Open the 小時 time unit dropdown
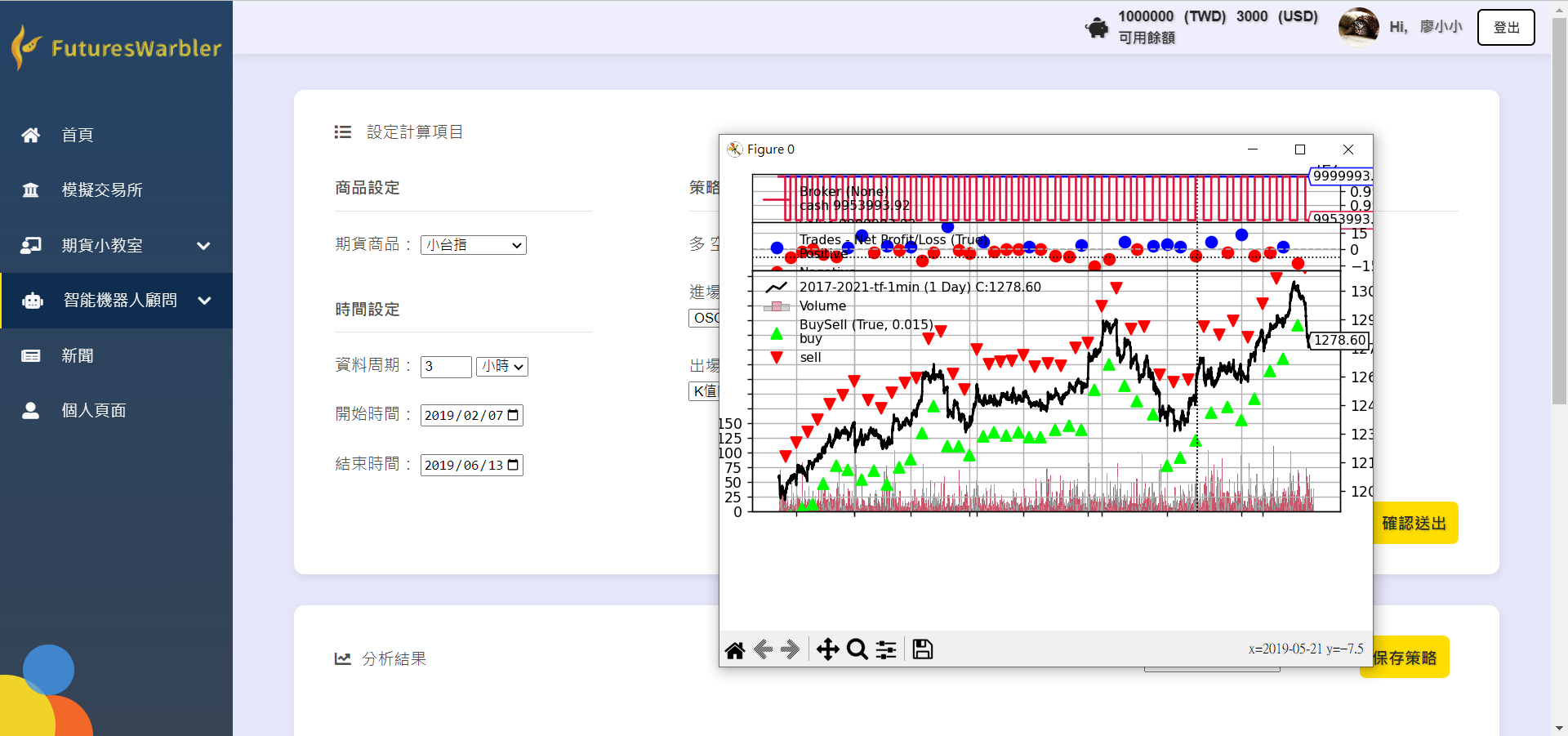Screen dimensions: 1568x736 pyautogui.click(x=501, y=367)
